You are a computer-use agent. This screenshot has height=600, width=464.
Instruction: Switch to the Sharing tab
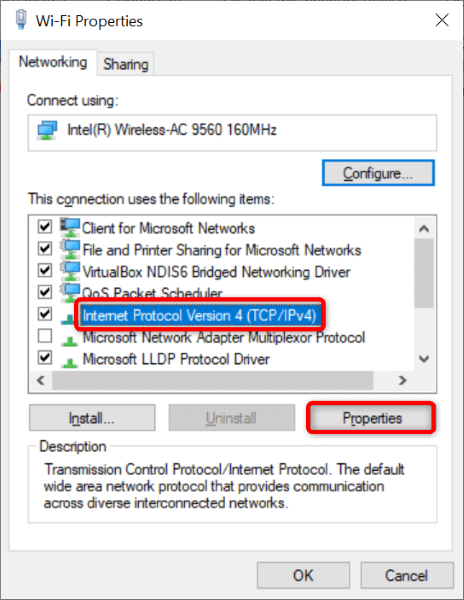(x=126, y=64)
